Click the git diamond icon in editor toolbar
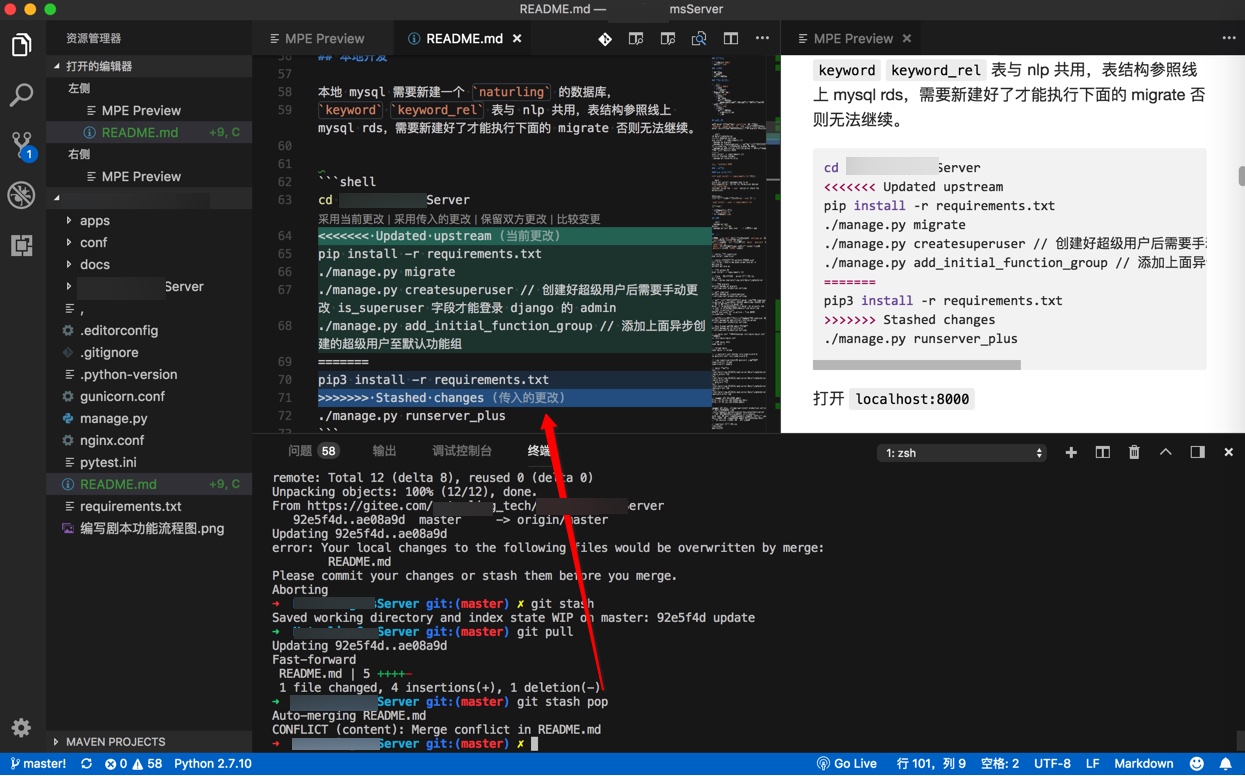The image size is (1245, 776). [x=605, y=39]
